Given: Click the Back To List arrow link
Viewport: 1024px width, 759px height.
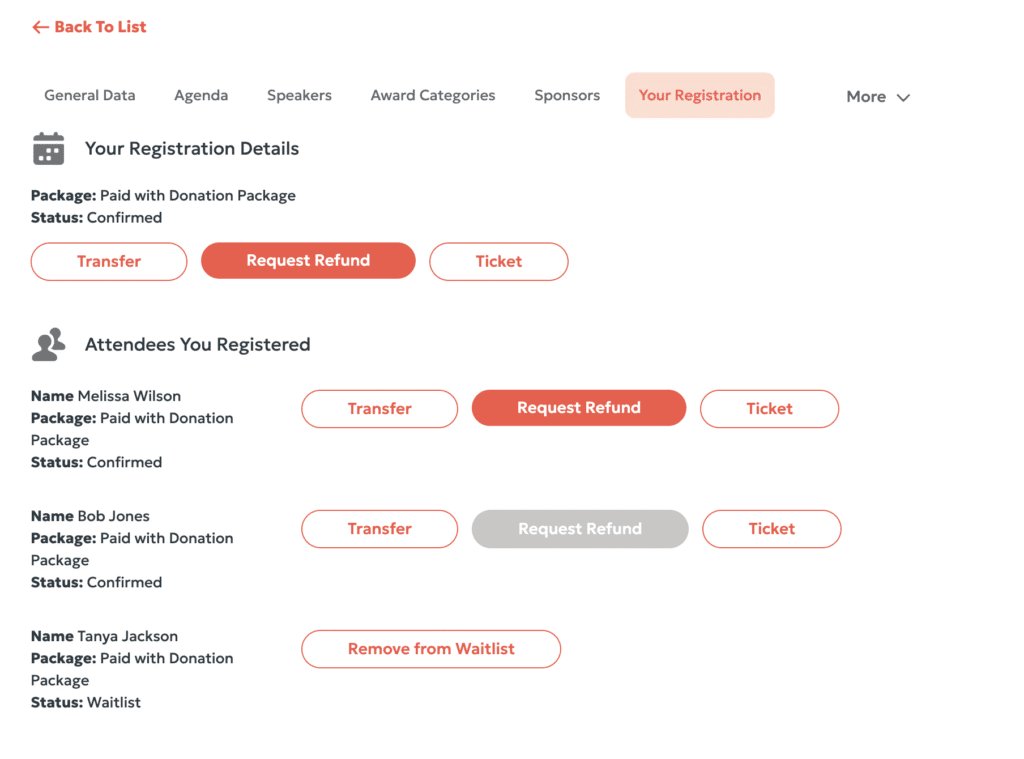Looking at the screenshot, I should (89, 27).
